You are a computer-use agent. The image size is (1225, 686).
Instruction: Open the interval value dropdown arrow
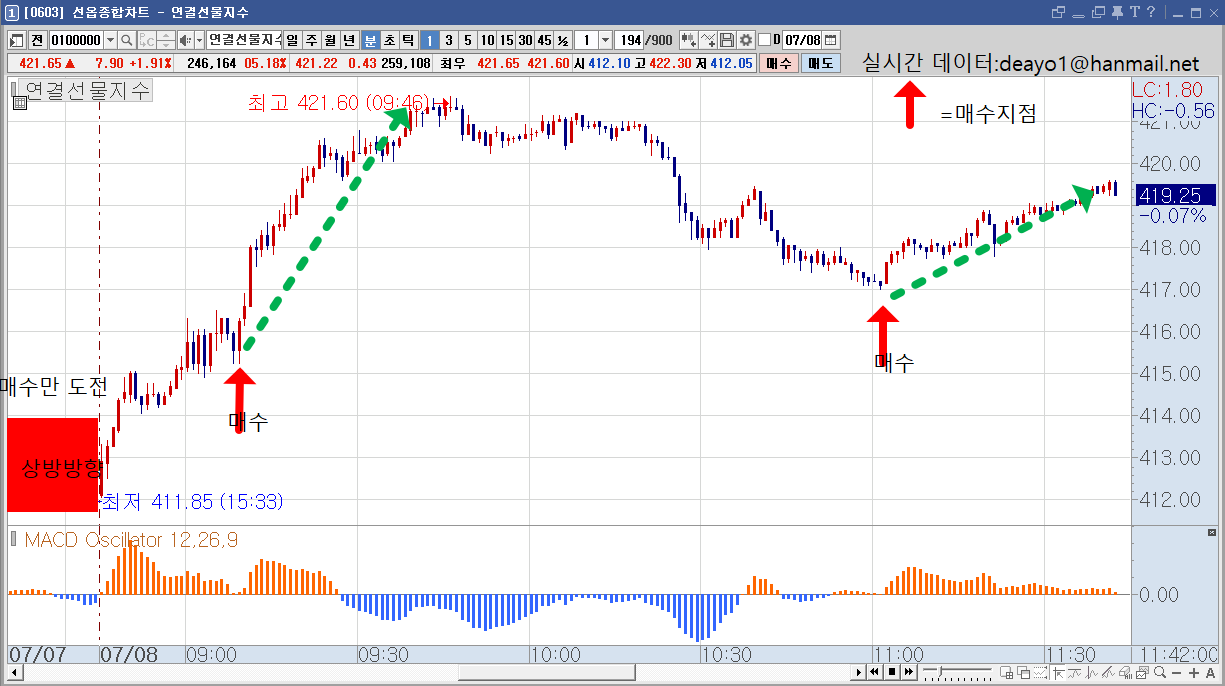[605, 40]
